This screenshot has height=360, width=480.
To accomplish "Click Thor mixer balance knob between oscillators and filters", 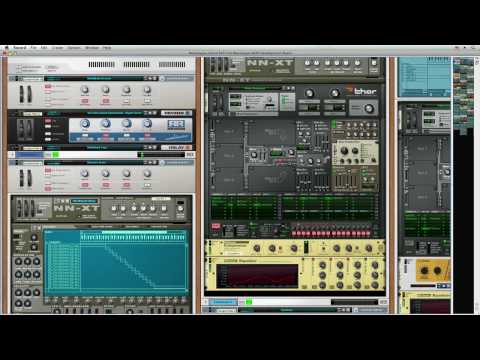I will point(254,155).
